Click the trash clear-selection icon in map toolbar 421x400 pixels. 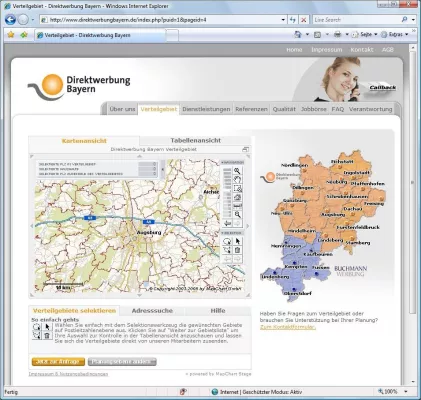237,250
